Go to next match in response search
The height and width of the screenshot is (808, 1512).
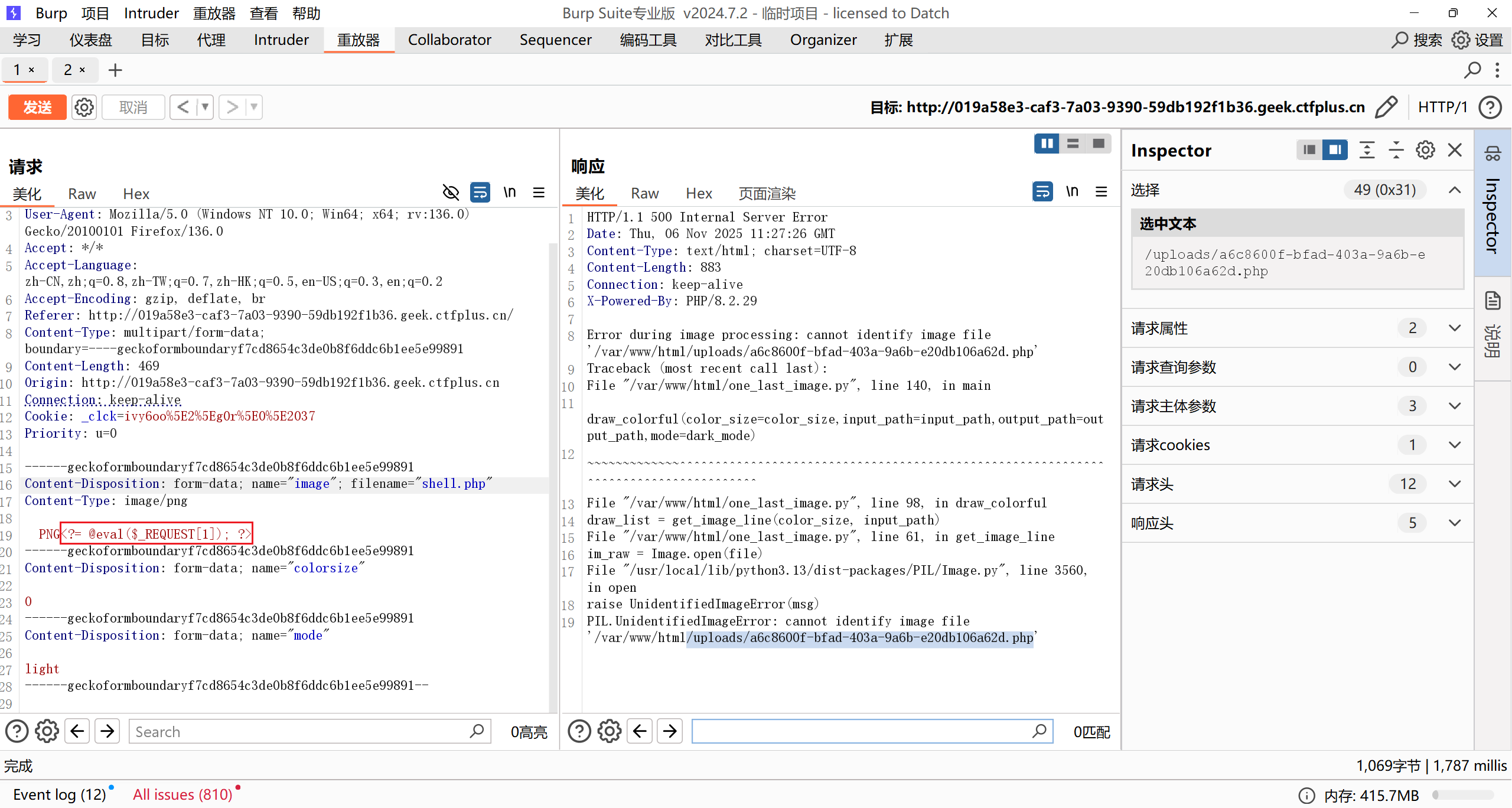coord(670,731)
